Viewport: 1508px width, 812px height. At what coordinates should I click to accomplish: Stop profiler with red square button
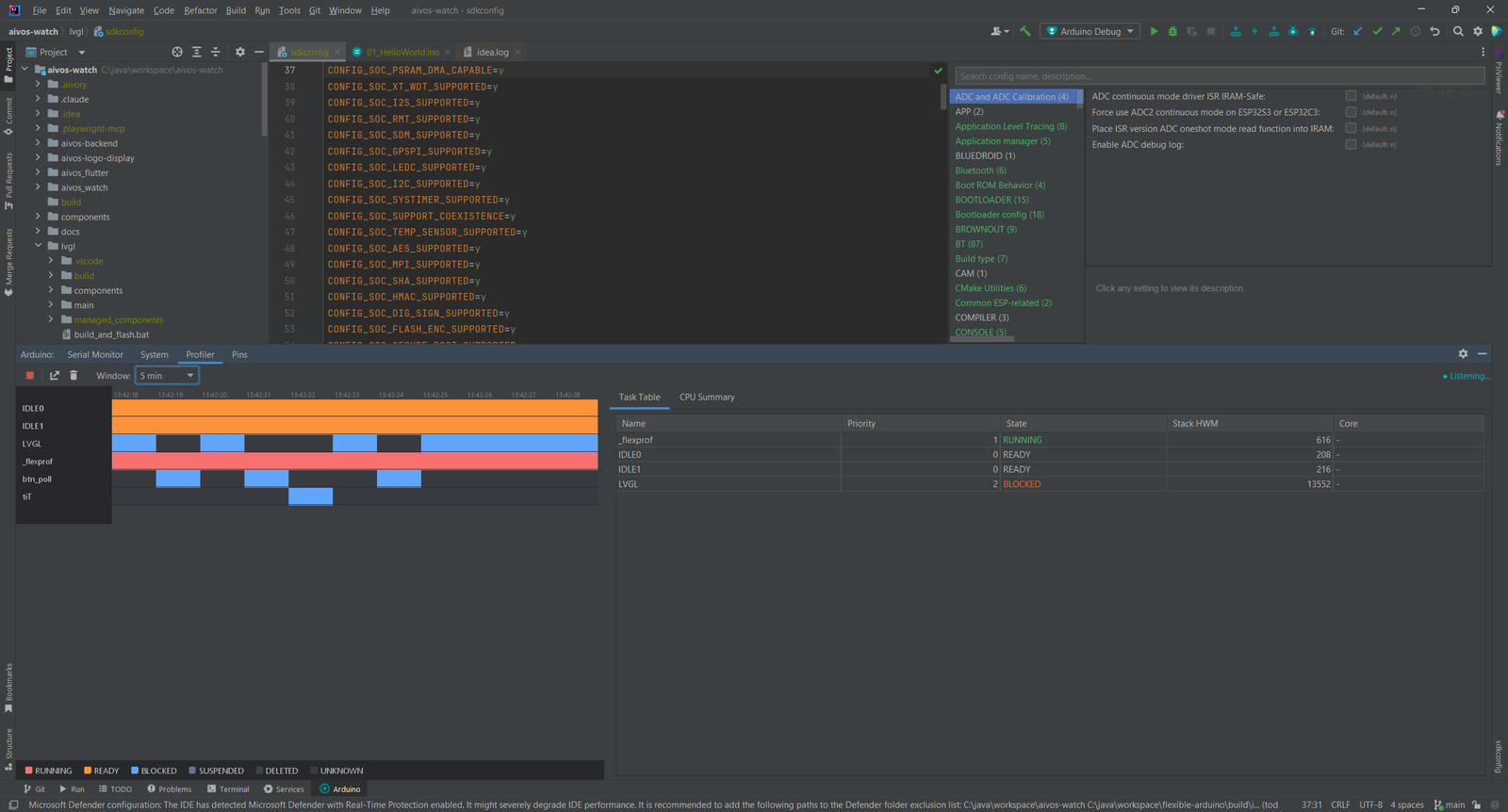point(30,375)
